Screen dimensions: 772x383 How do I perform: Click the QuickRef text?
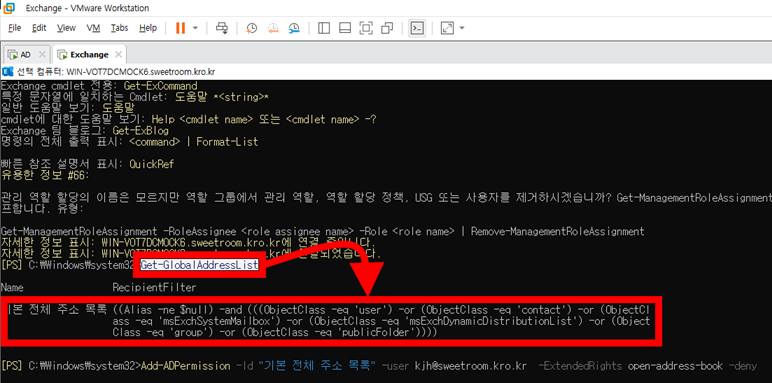pos(152,164)
